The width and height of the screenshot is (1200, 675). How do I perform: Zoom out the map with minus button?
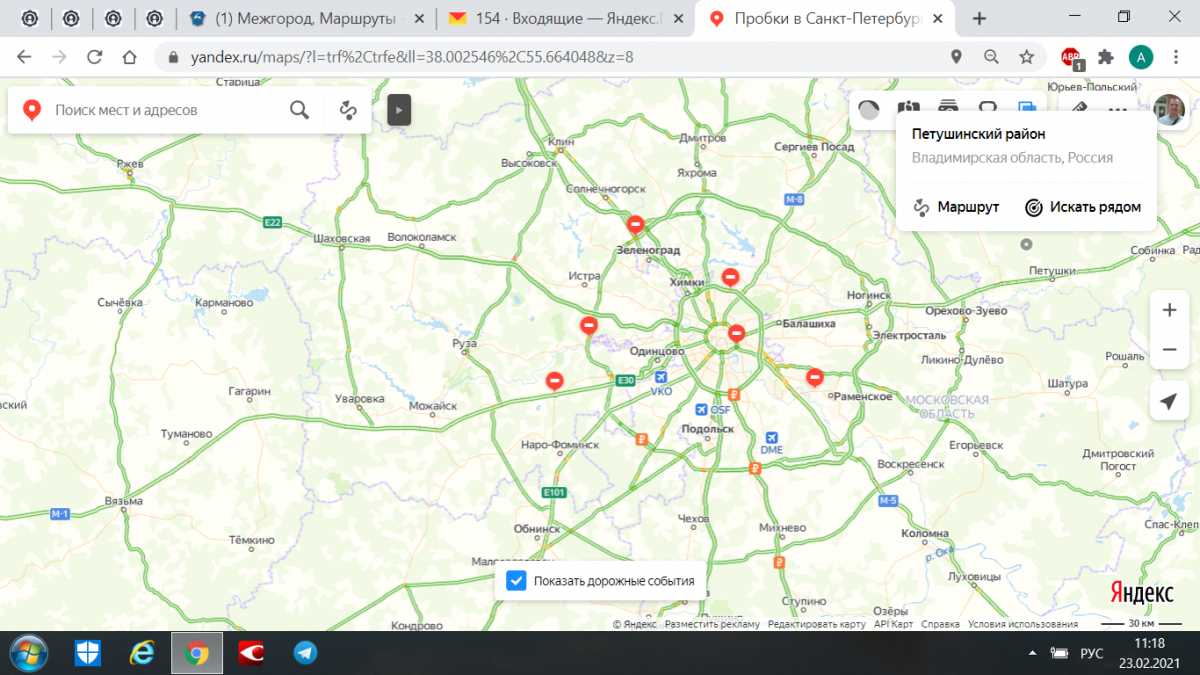1169,350
